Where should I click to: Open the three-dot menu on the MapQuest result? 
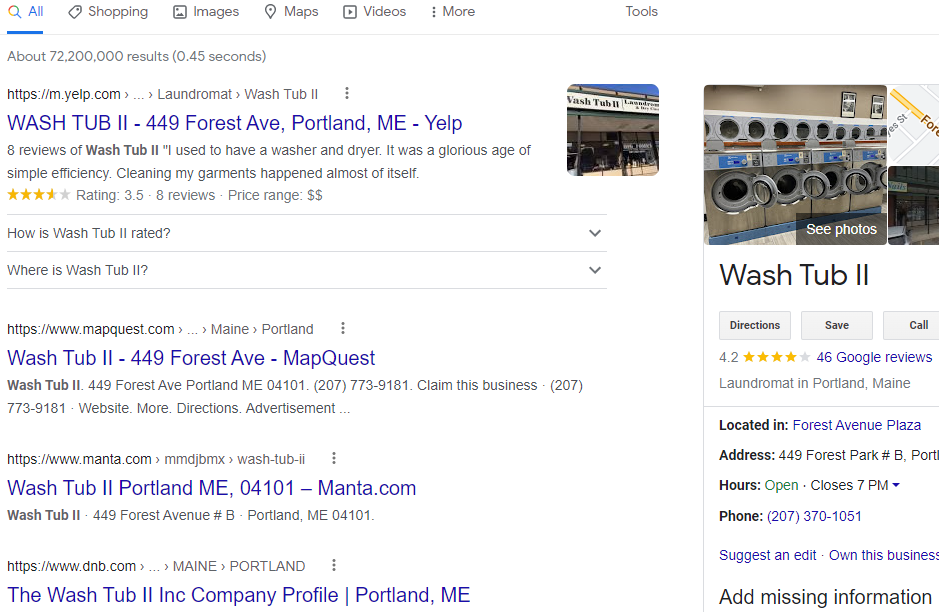pos(342,328)
